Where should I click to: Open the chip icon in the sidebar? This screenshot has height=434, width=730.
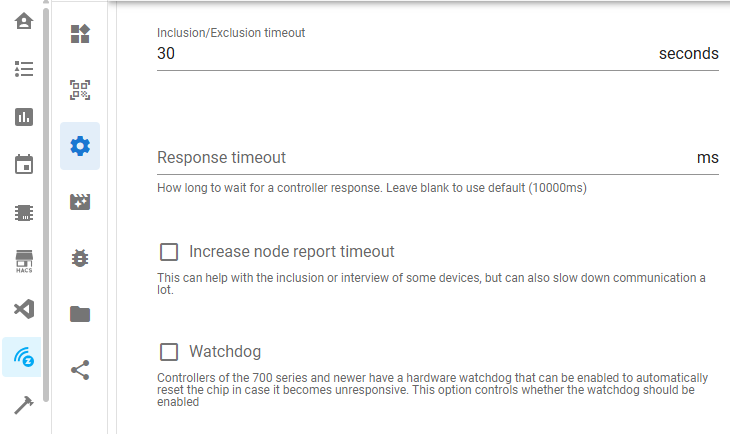24,213
